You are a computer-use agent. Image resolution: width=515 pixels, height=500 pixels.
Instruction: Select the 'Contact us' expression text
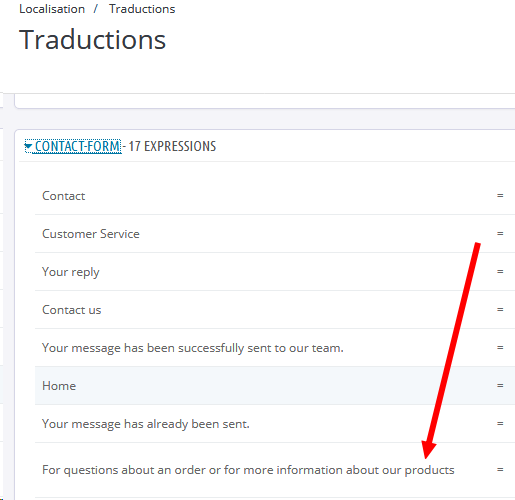[72, 310]
